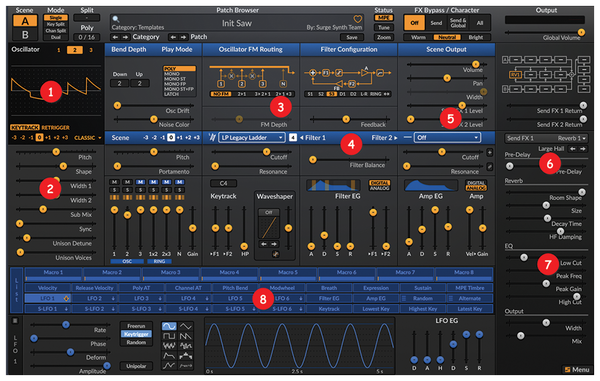
Task: Set character to Warm
Action: coord(418,37)
